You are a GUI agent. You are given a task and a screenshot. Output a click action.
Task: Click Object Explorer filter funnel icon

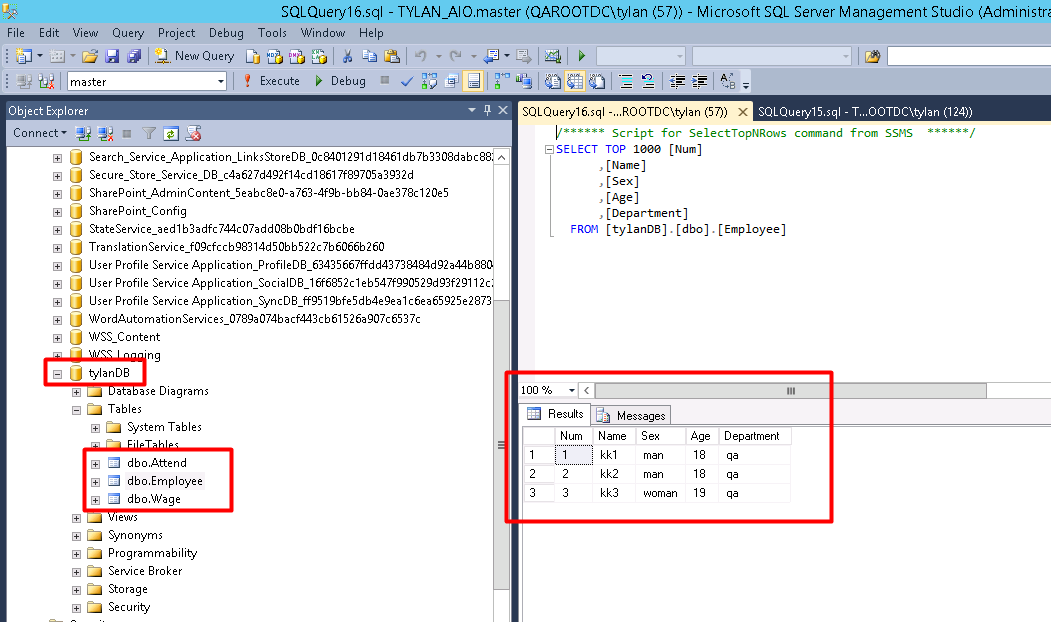point(149,133)
